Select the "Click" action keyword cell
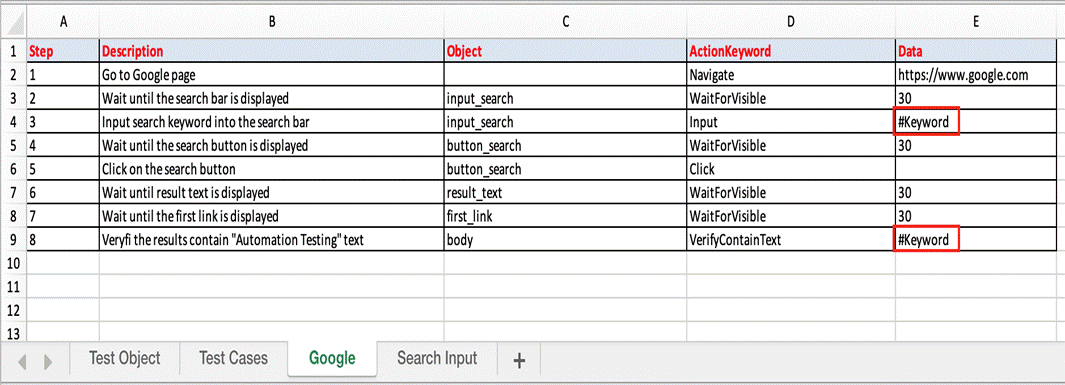This screenshot has width=1065, height=385. pos(791,169)
